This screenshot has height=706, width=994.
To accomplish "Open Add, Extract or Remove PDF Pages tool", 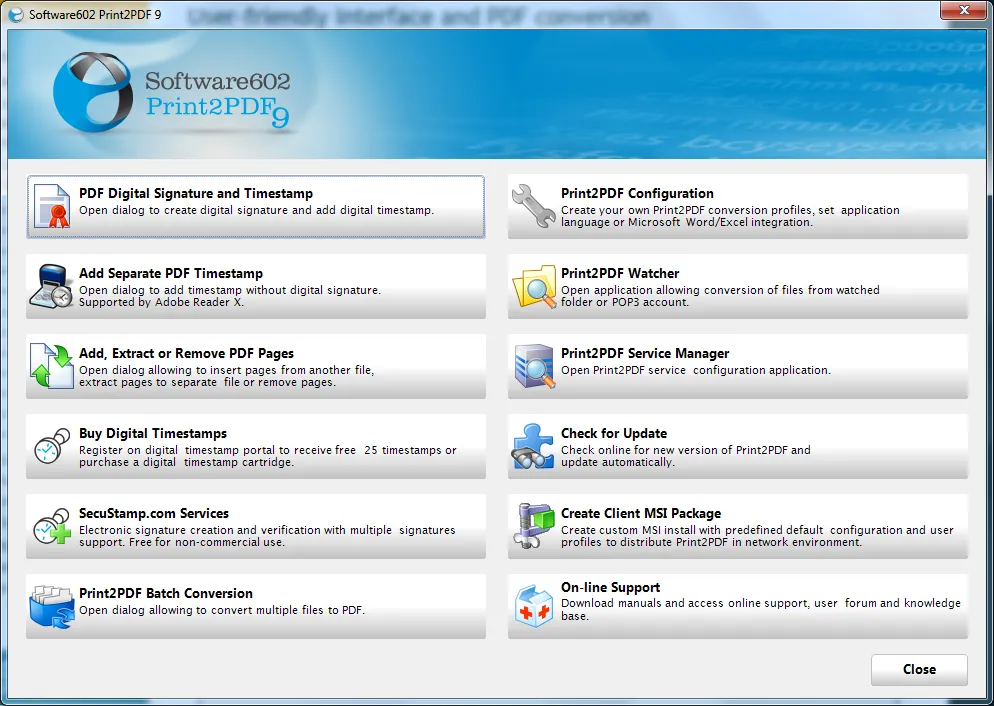I will (x=50, y=367).
